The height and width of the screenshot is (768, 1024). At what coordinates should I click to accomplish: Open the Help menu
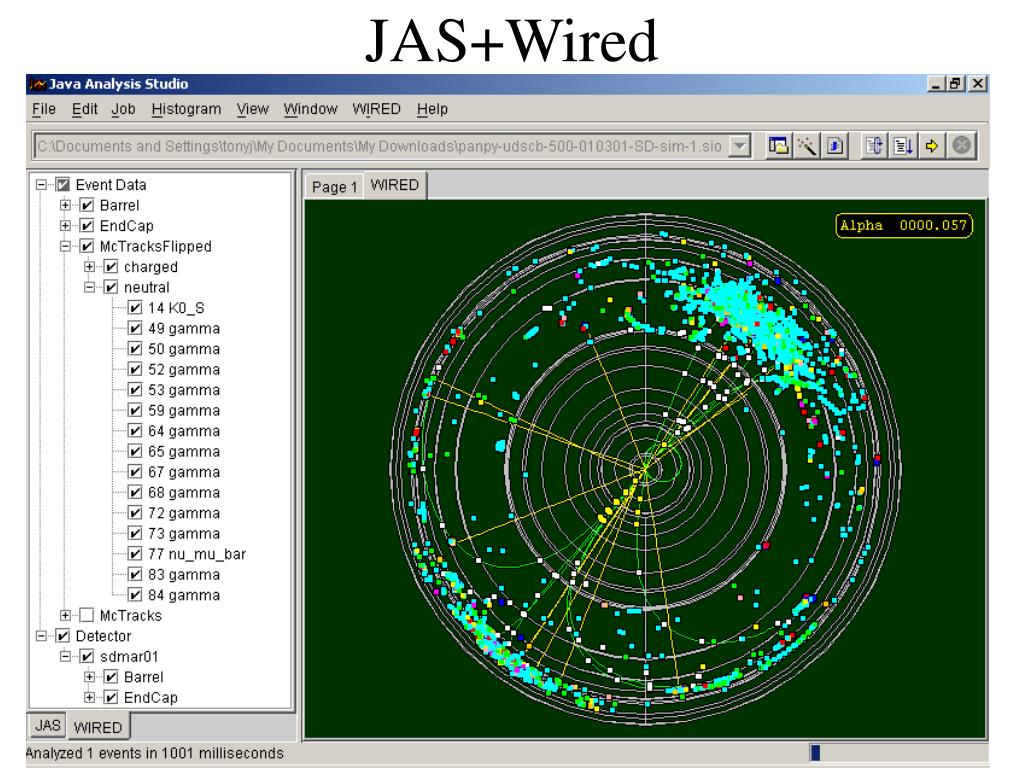(432, 109)
